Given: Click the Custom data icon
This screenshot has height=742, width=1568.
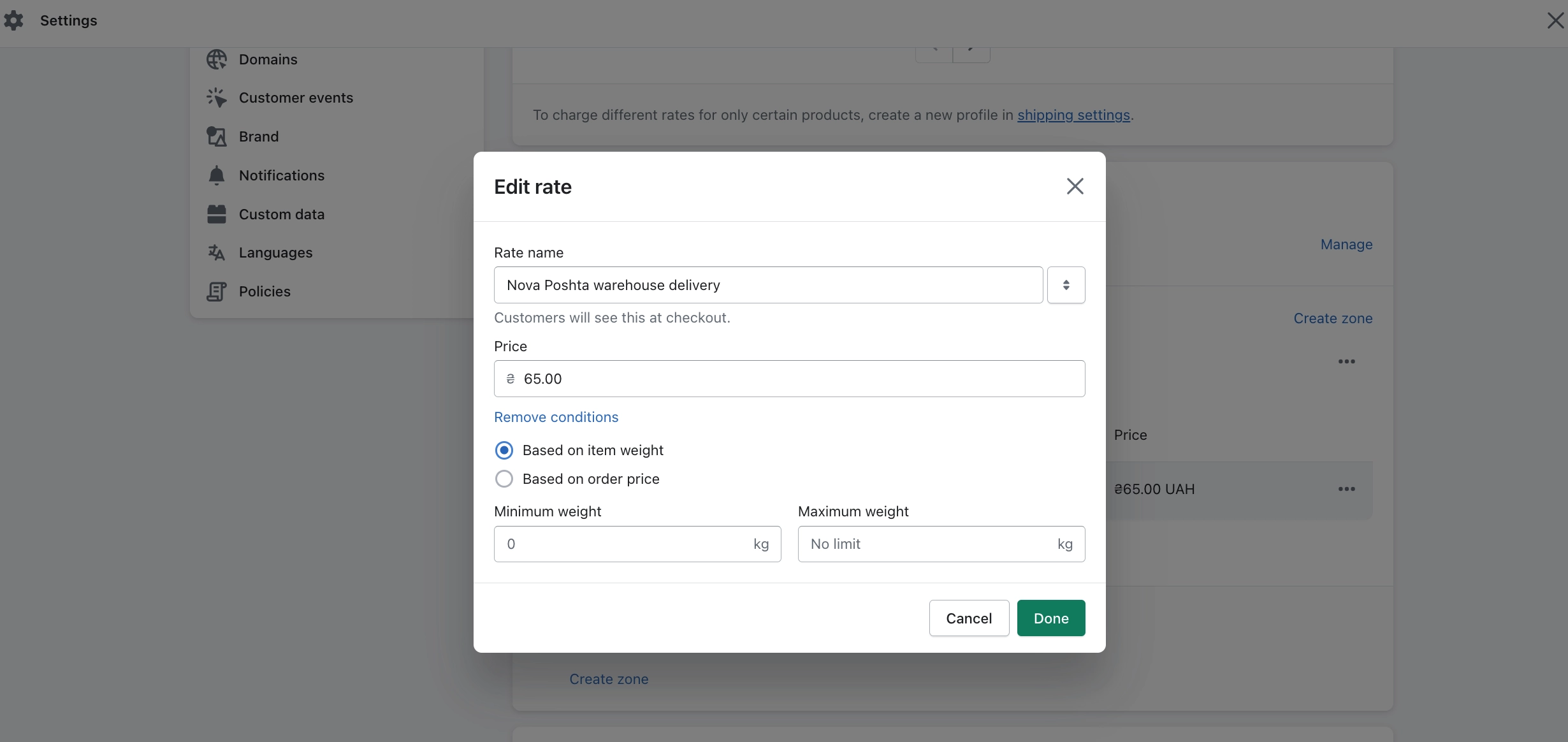Looking at the screenshot, I should click(x=217, y=214).
